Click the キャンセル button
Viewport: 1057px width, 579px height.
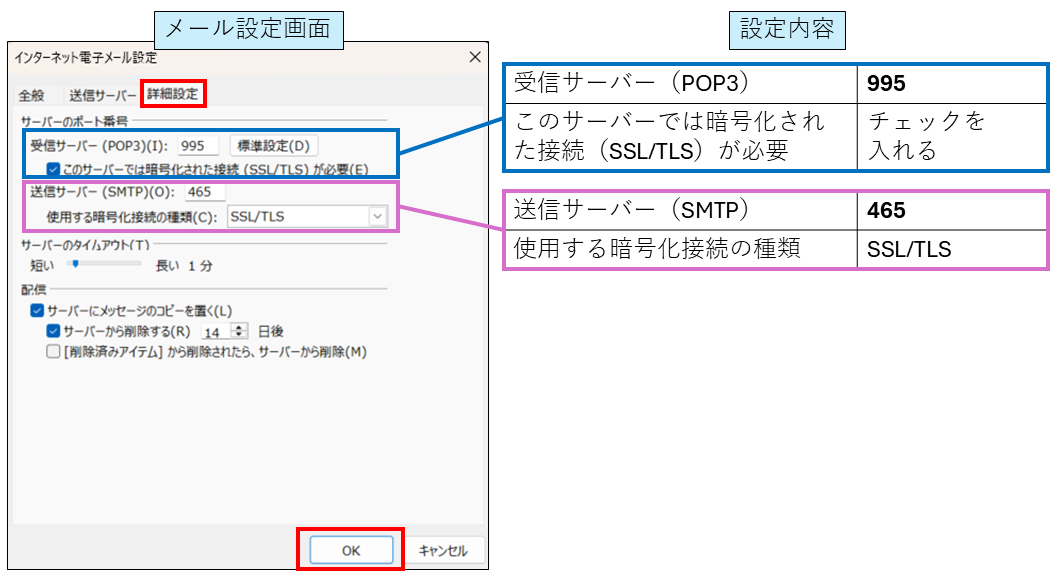tap(444, 549)
